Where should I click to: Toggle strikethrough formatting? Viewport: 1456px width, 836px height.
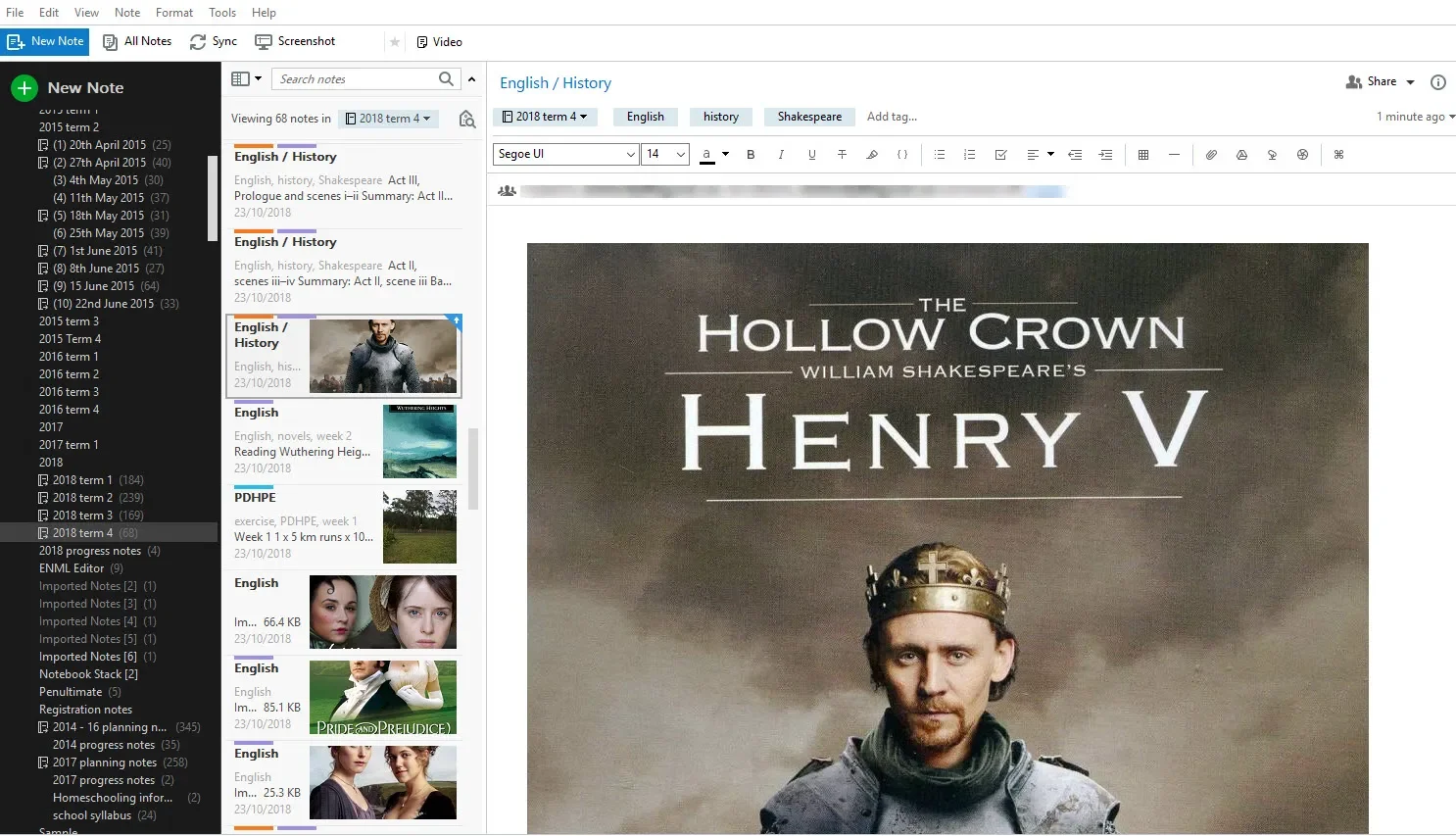842,155
